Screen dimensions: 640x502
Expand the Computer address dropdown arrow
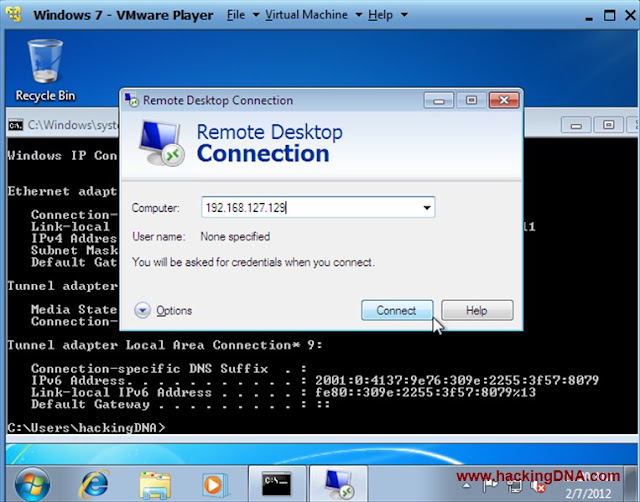point(427,207)
